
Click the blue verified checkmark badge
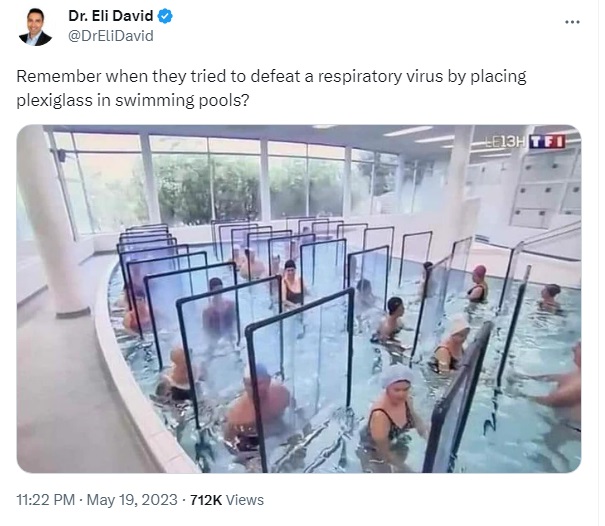165,16
